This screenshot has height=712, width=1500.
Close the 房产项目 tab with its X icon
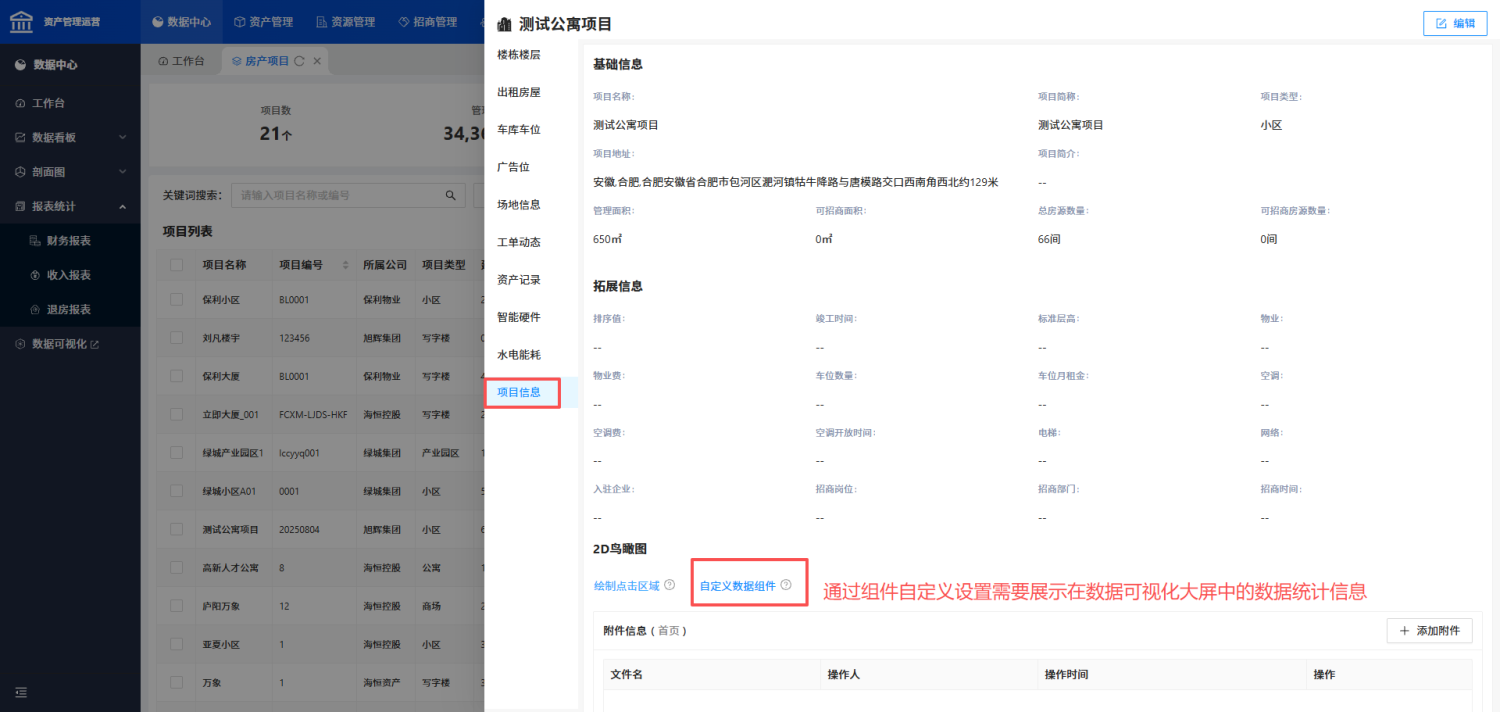[317, 61]
